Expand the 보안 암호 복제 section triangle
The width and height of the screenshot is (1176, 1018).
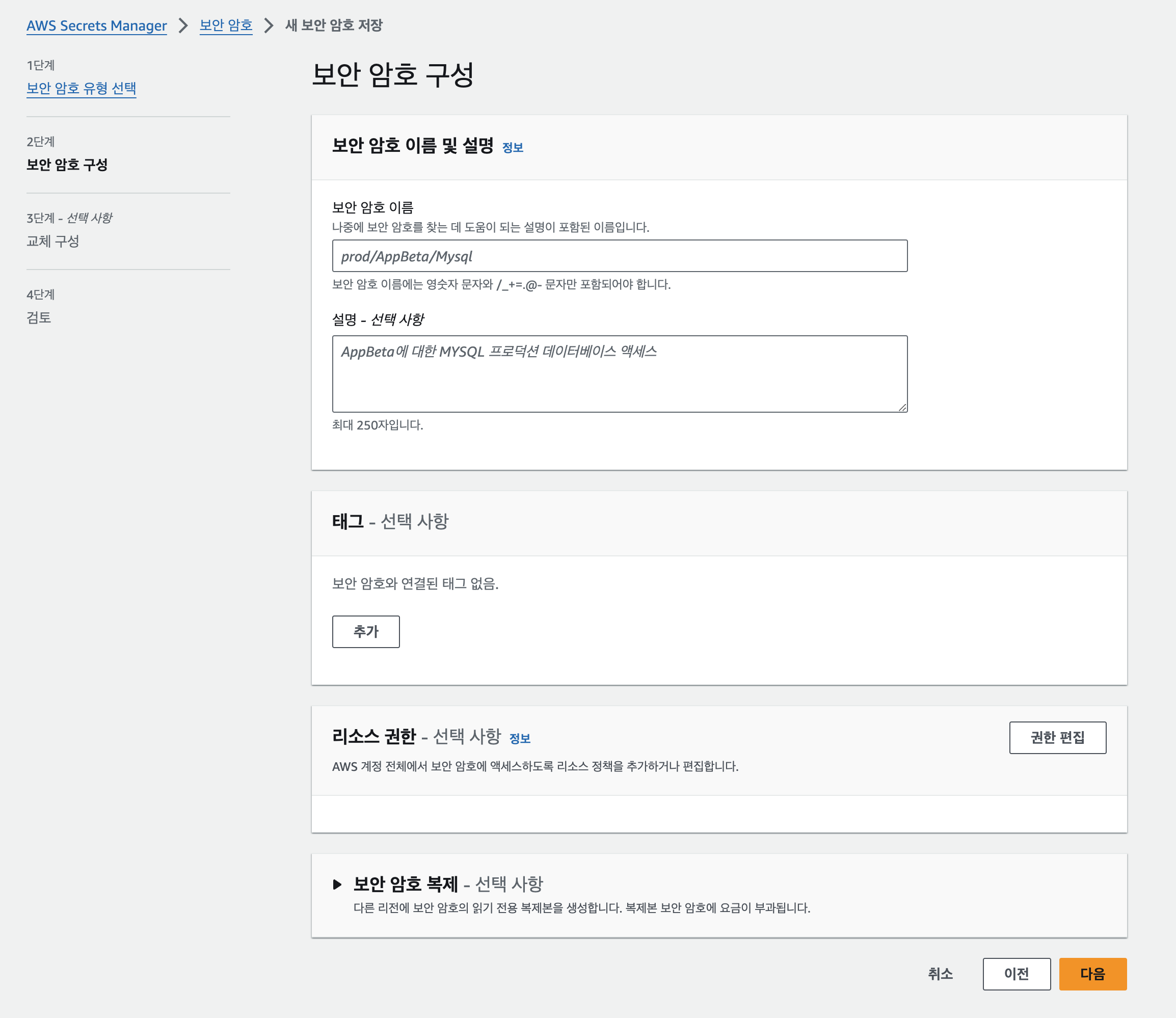pos(337,884)
